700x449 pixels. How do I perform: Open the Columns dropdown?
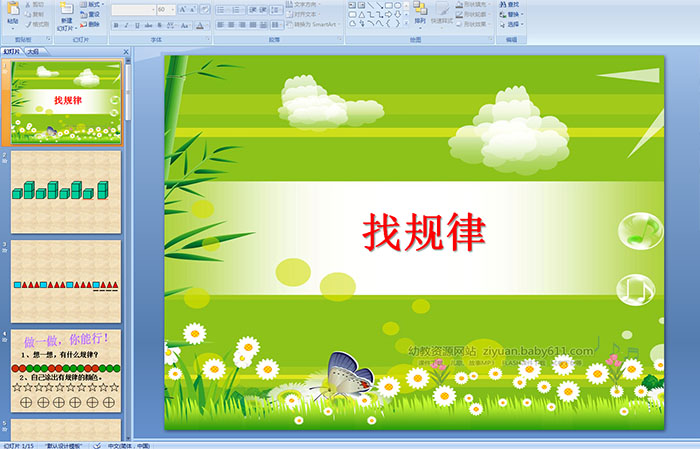point(277,25)
